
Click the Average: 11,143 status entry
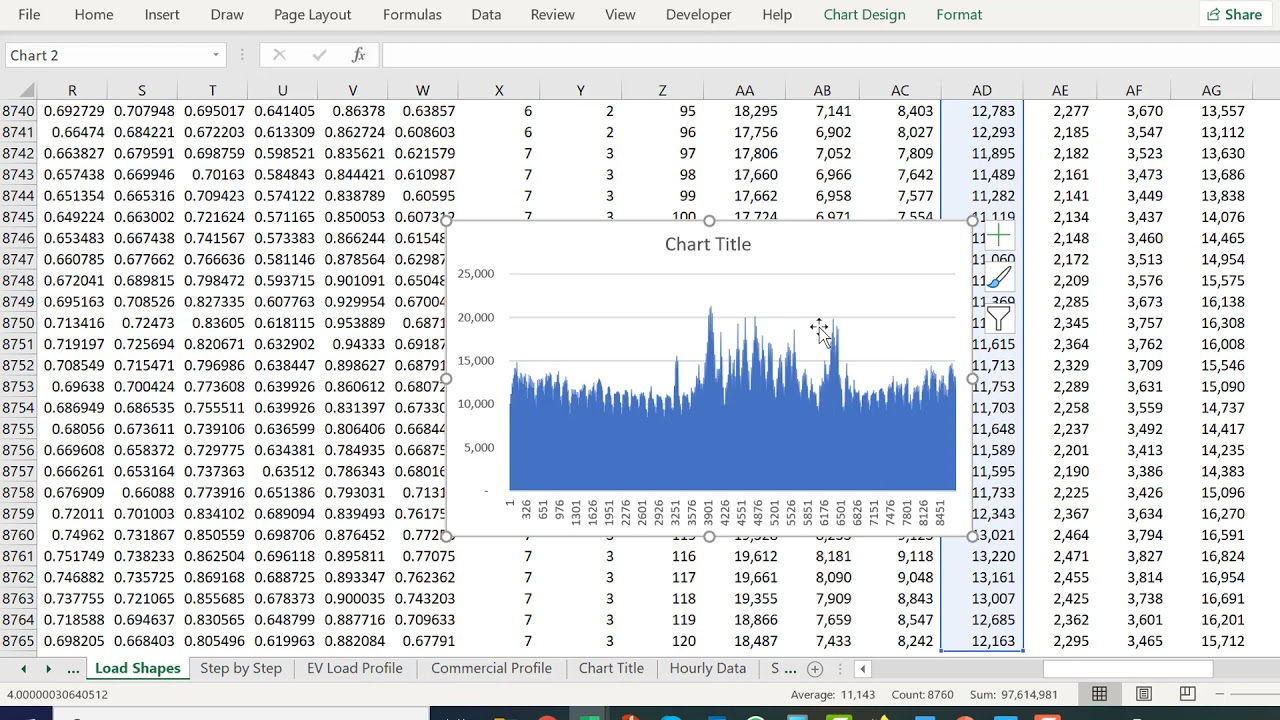(x=833, y=694)
